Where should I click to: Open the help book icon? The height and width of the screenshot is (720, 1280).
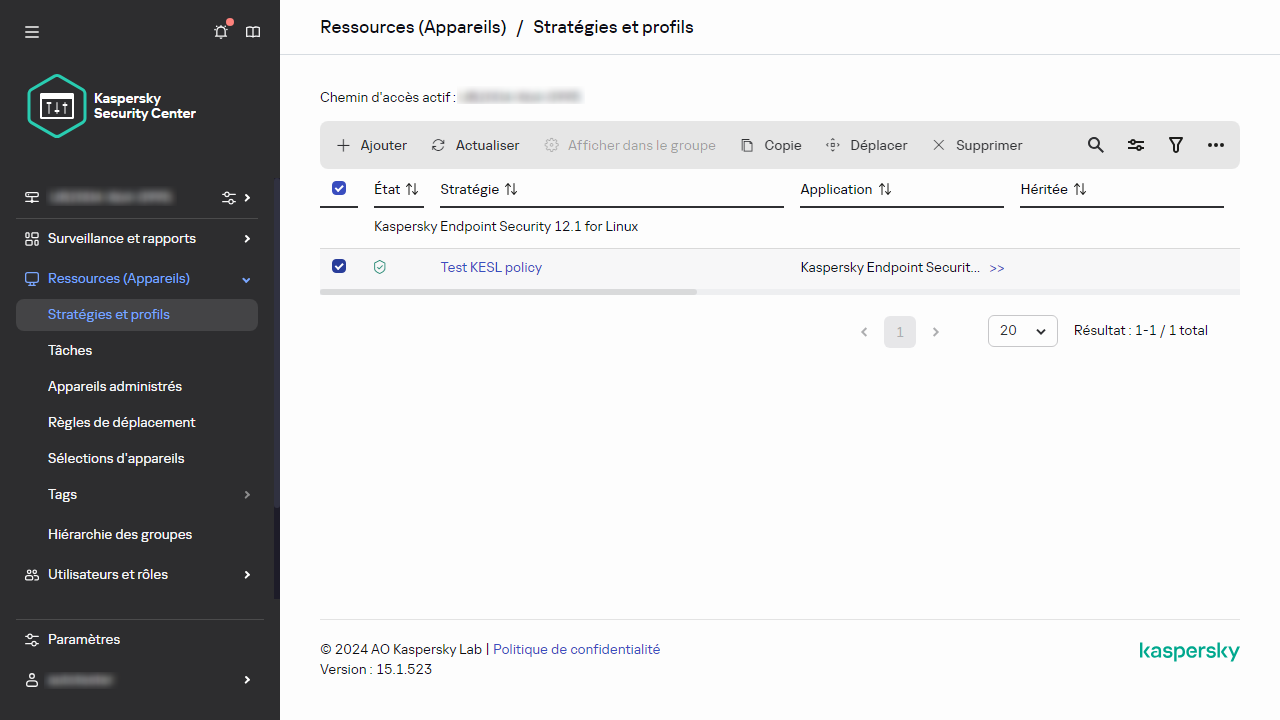[x=253, y=32]
